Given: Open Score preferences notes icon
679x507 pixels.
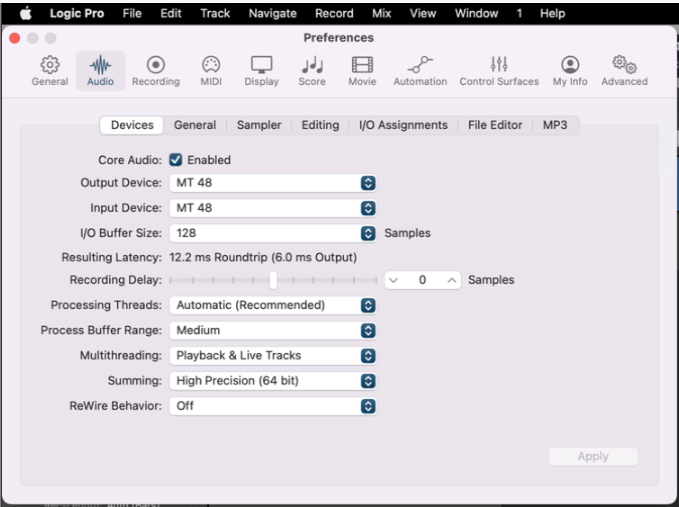Looking at the screenshot, I should pos(312,65).
